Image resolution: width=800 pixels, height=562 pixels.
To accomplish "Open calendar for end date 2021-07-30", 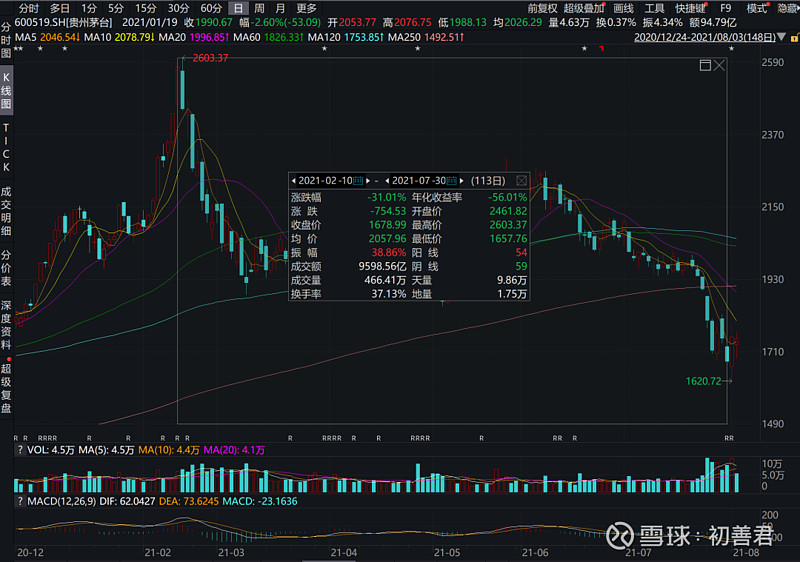I will 452,181.
